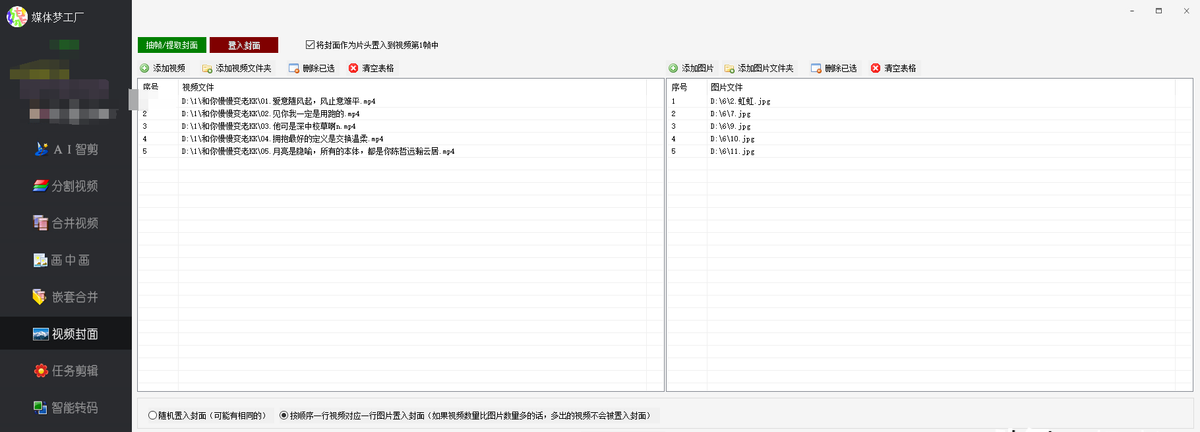
Task: Select video row 01.爱意随风起，风止意难平.mp4
Action: click(x=400, y=101)
